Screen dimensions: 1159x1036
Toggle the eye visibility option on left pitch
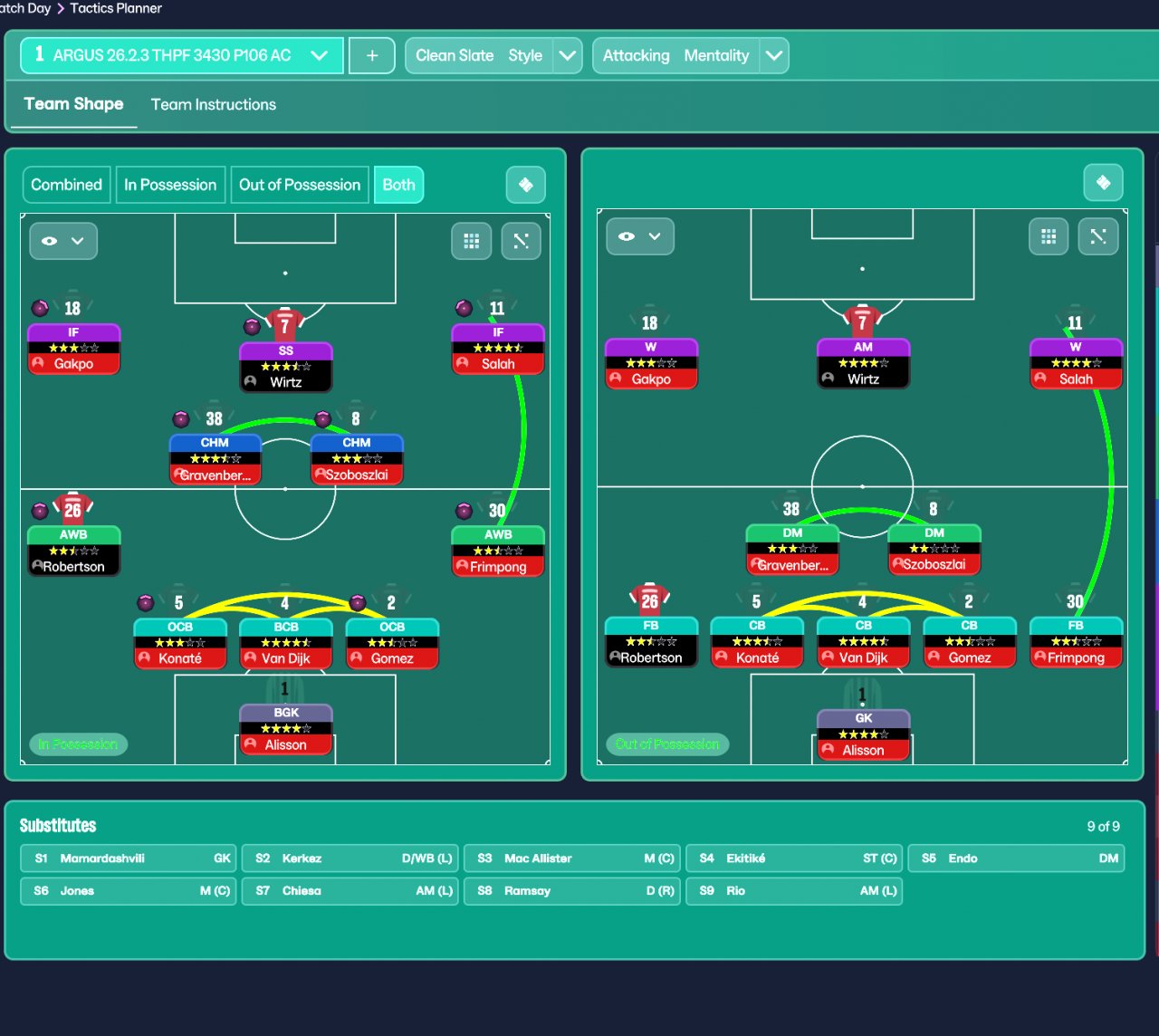tap(62, 241)
